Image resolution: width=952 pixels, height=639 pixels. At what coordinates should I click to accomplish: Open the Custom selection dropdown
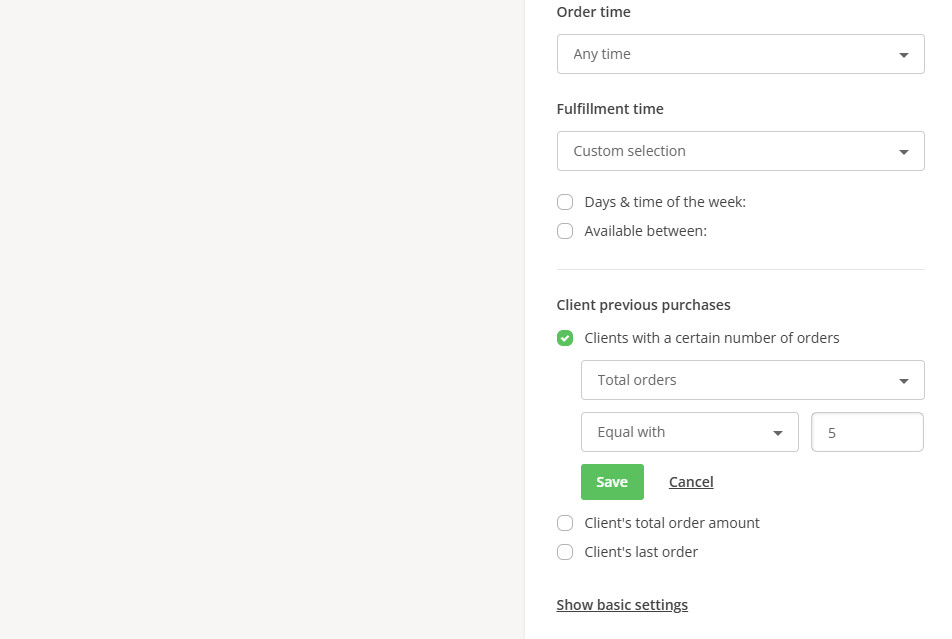click(x=740, y=151)
